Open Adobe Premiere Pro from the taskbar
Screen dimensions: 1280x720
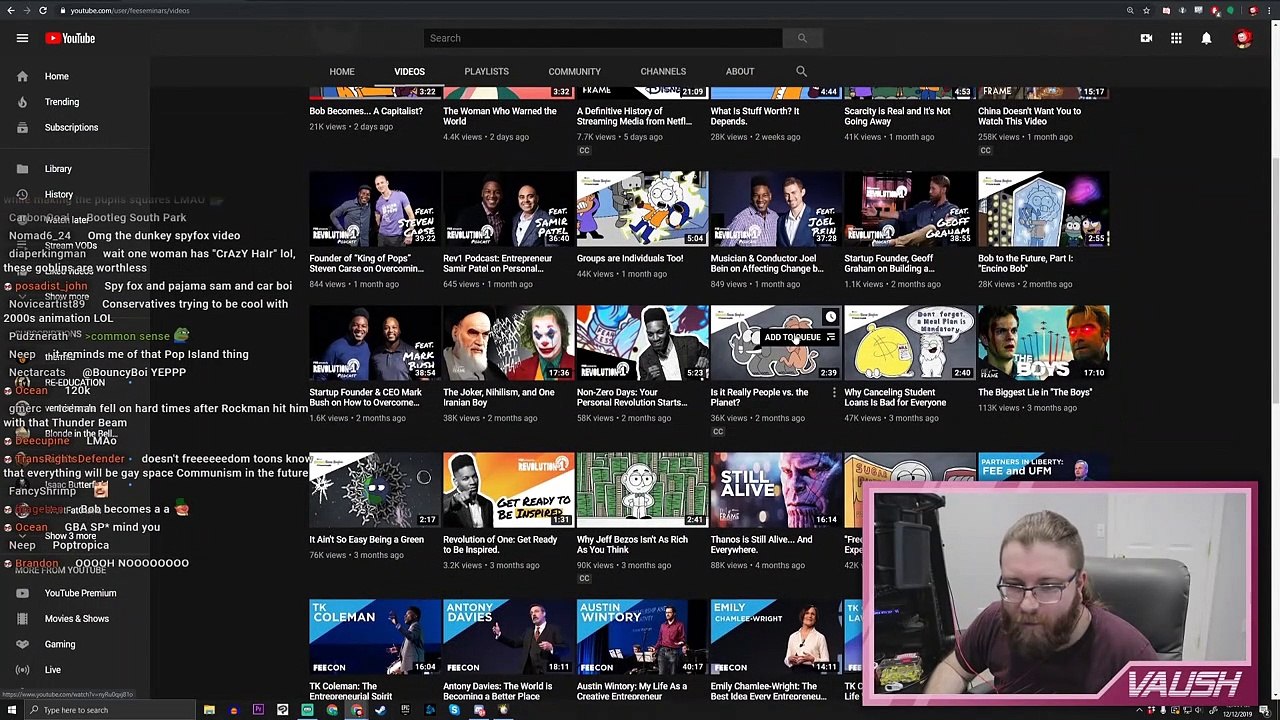point(258,710)
